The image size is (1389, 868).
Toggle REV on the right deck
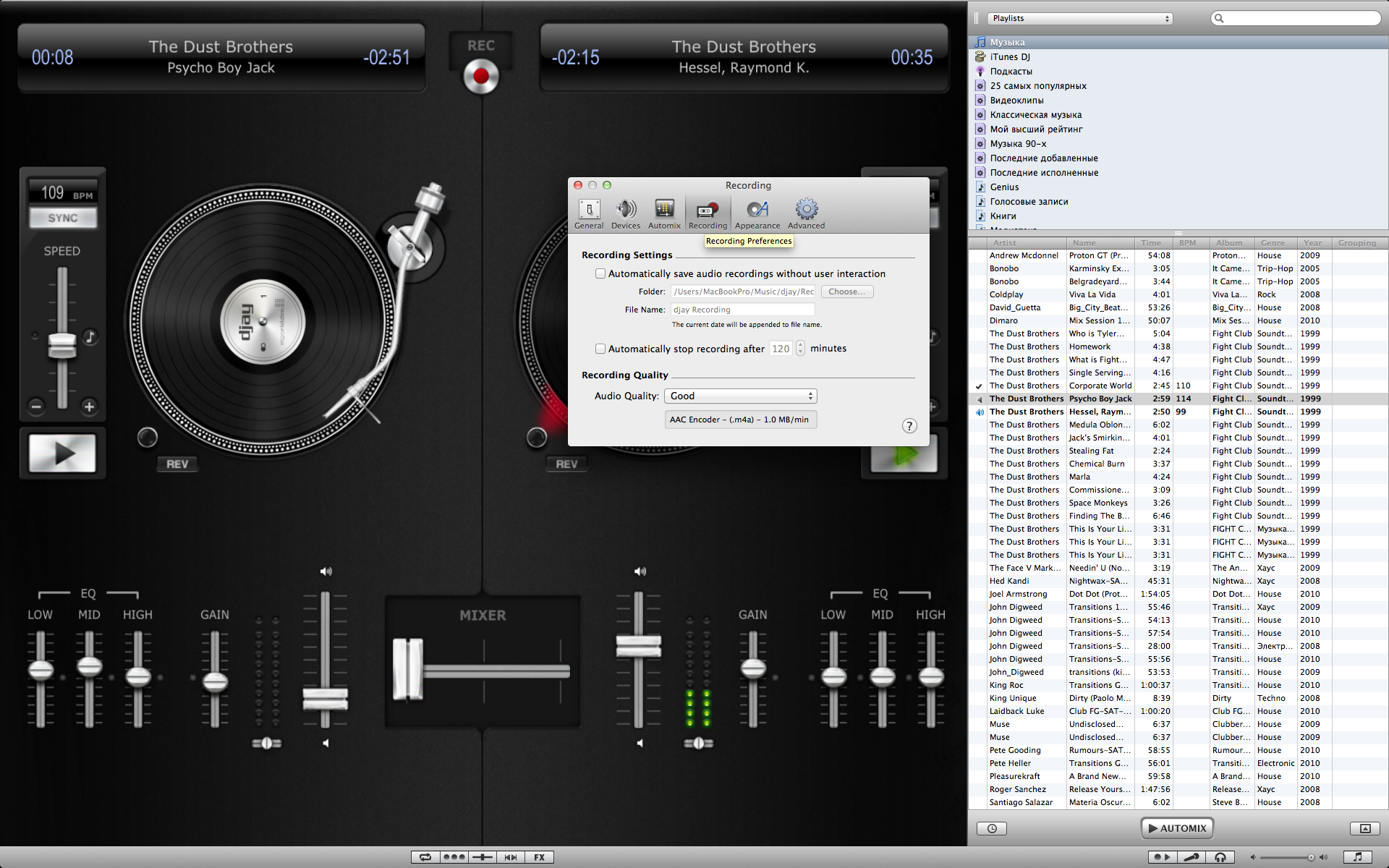[x=566, y=464]
